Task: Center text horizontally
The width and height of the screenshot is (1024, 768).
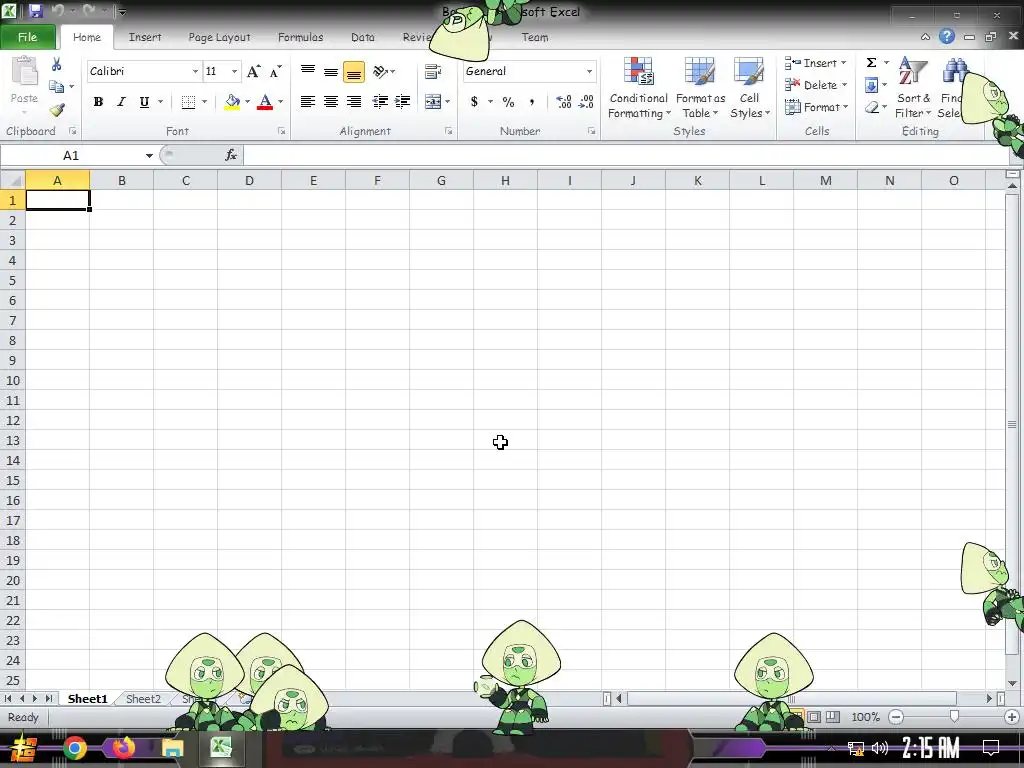Action: point(330,101)
